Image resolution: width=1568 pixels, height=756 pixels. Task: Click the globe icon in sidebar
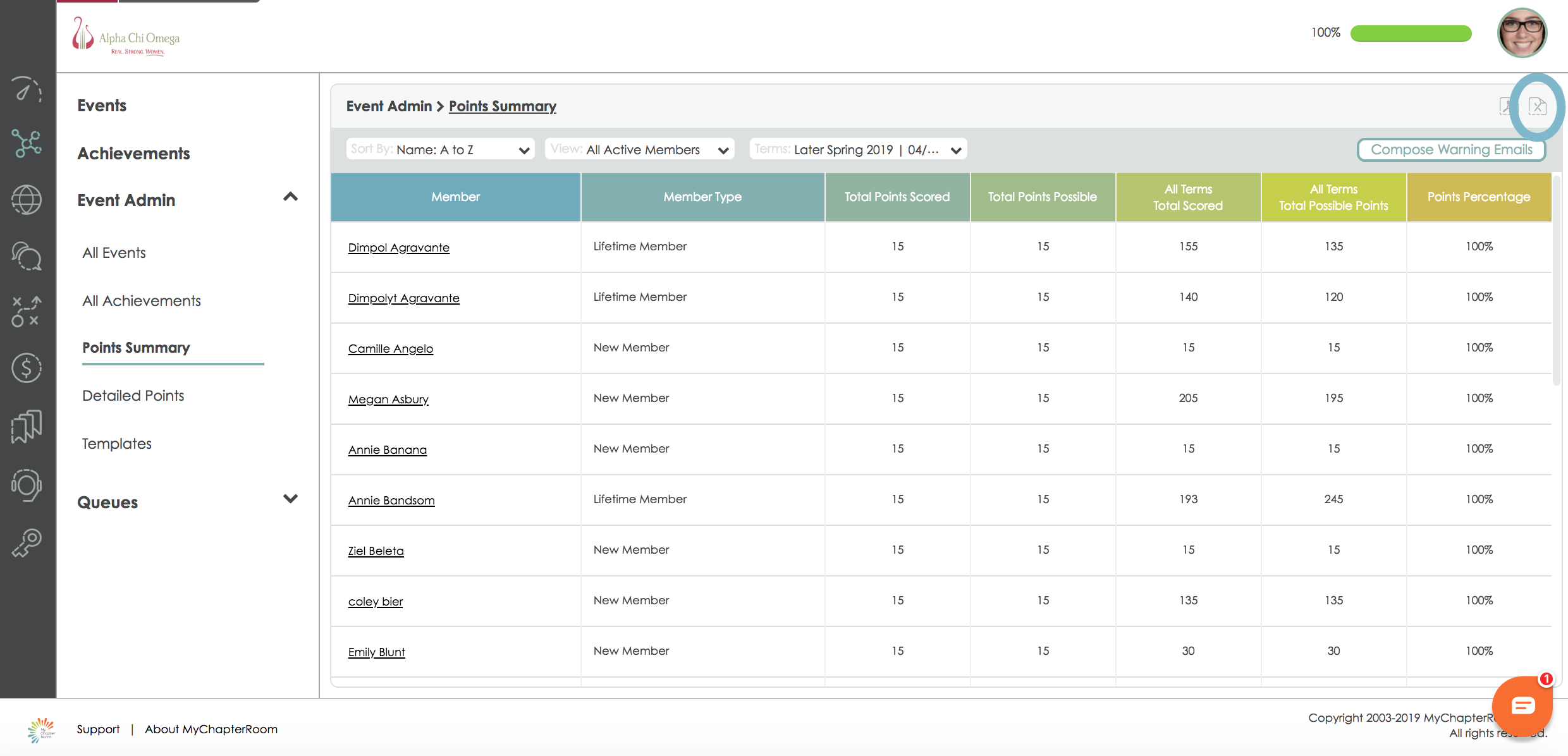[27, 200]
